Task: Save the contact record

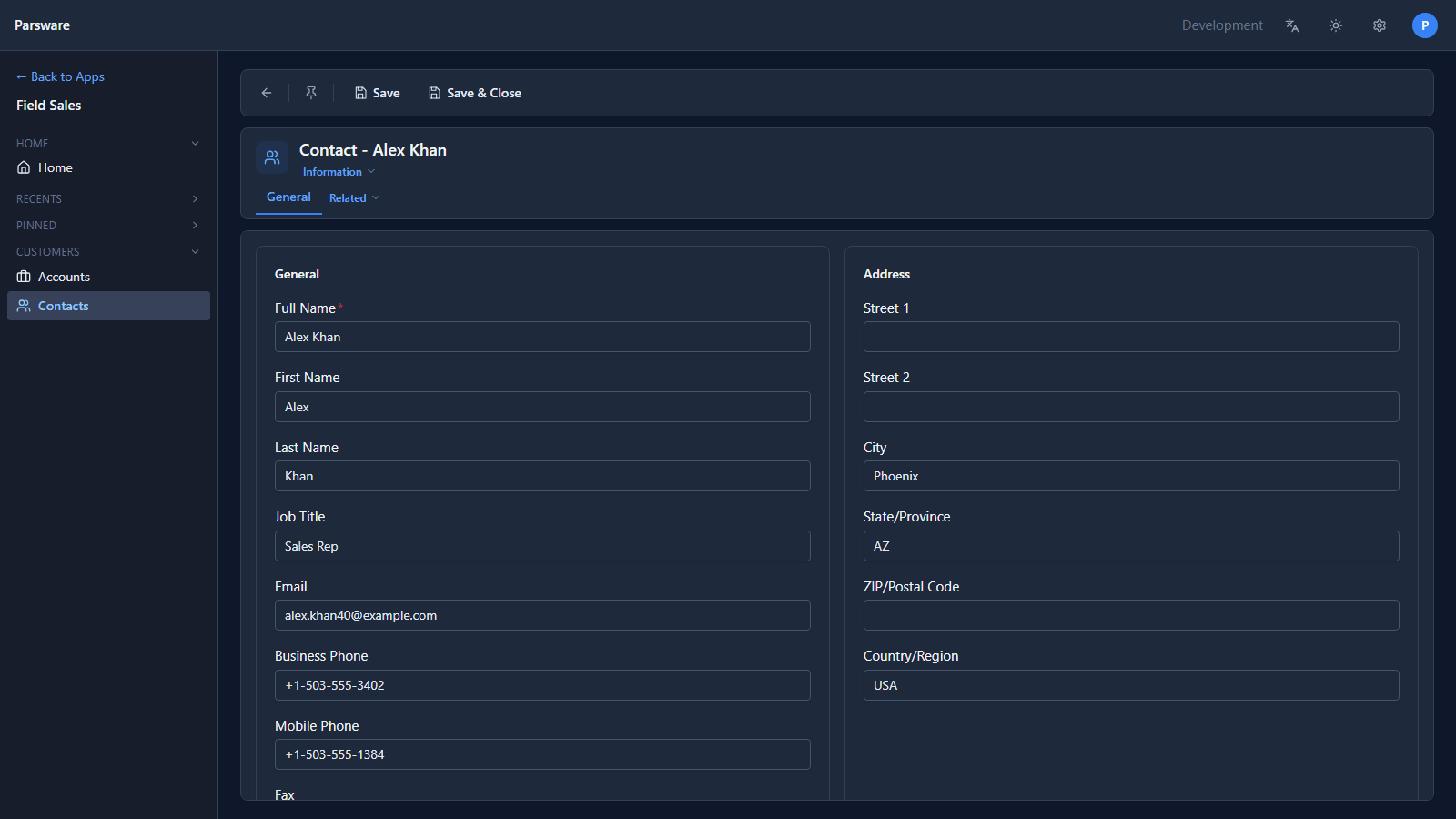Action: coord(378,93)
